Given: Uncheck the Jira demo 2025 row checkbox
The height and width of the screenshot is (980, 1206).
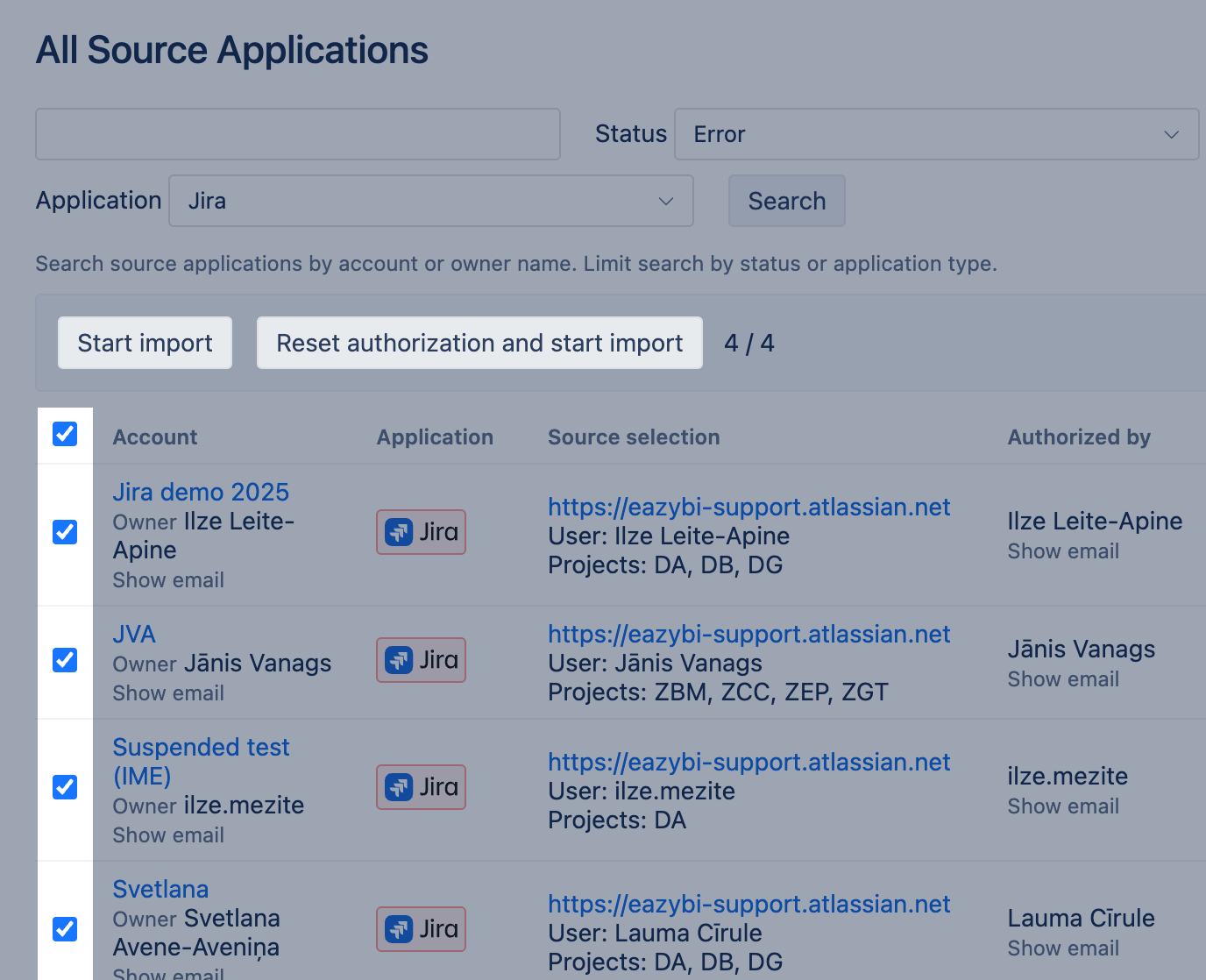Looking at the screenshot, I should pyautogui.click(x=65, y=532).
